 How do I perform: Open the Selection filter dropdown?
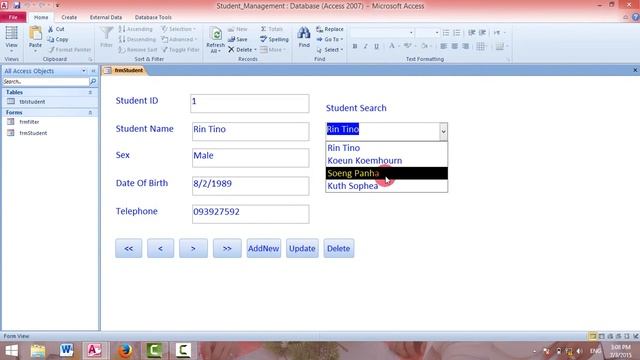coord(178,29)
